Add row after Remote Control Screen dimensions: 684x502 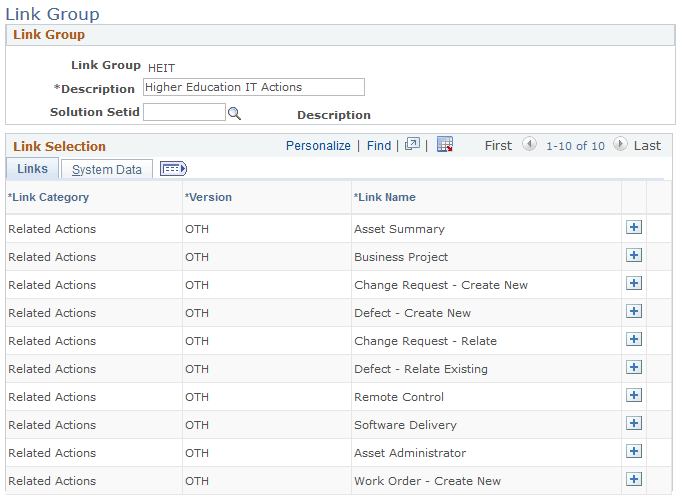(634, 395)
